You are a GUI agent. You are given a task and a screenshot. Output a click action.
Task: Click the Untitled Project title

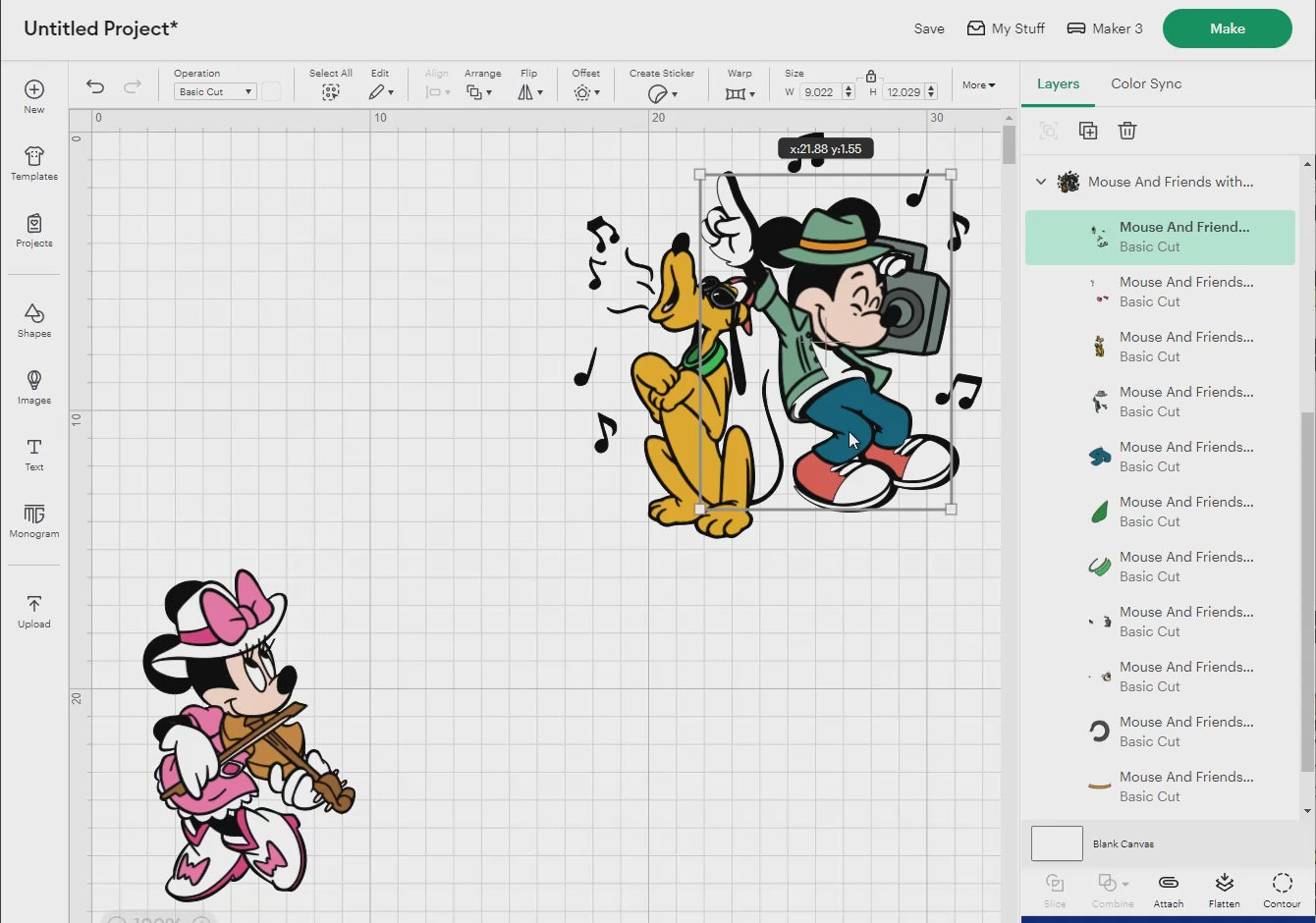[100, 28]
